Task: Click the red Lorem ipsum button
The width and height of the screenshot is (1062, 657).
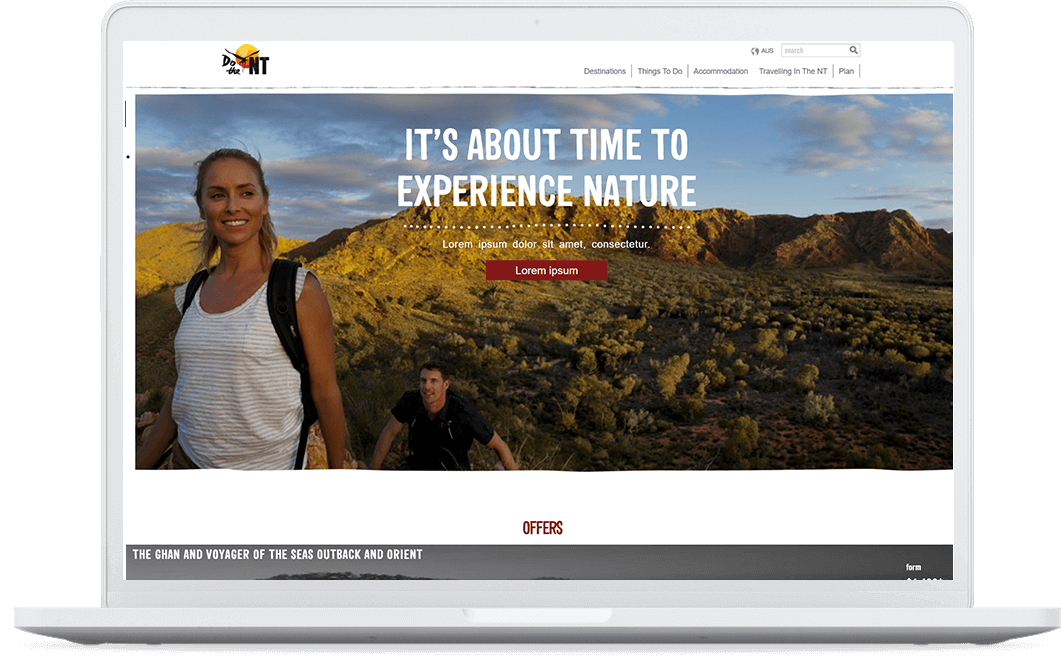Action: pyautogui.click(x=546, y=270)
